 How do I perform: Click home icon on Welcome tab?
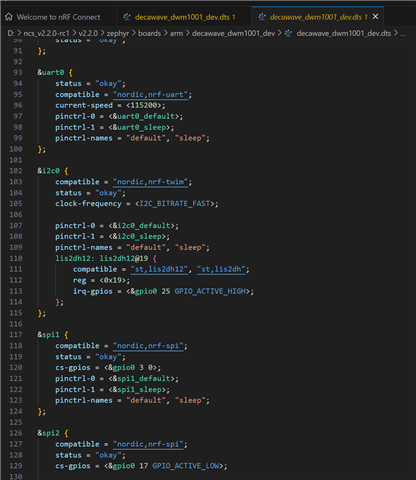[9, 17]
